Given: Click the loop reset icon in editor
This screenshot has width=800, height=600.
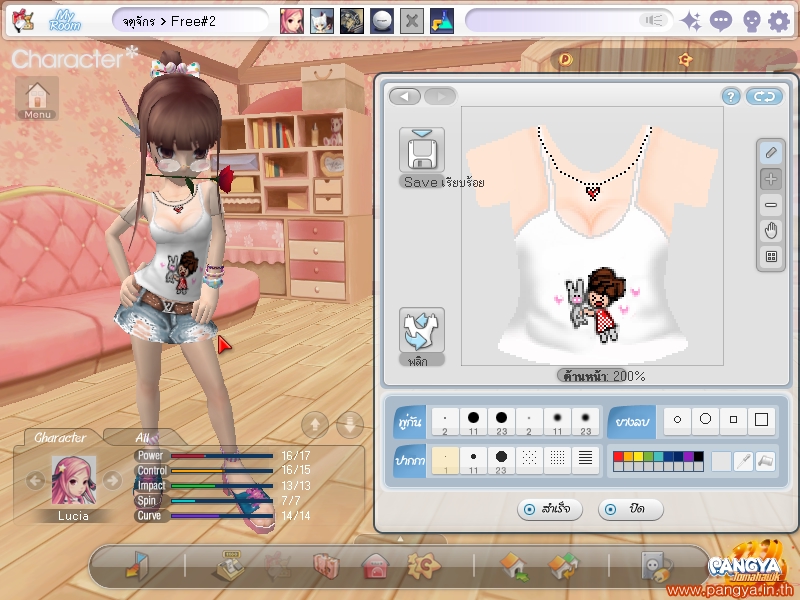Looking at the screenshot, I should (764, 96).
